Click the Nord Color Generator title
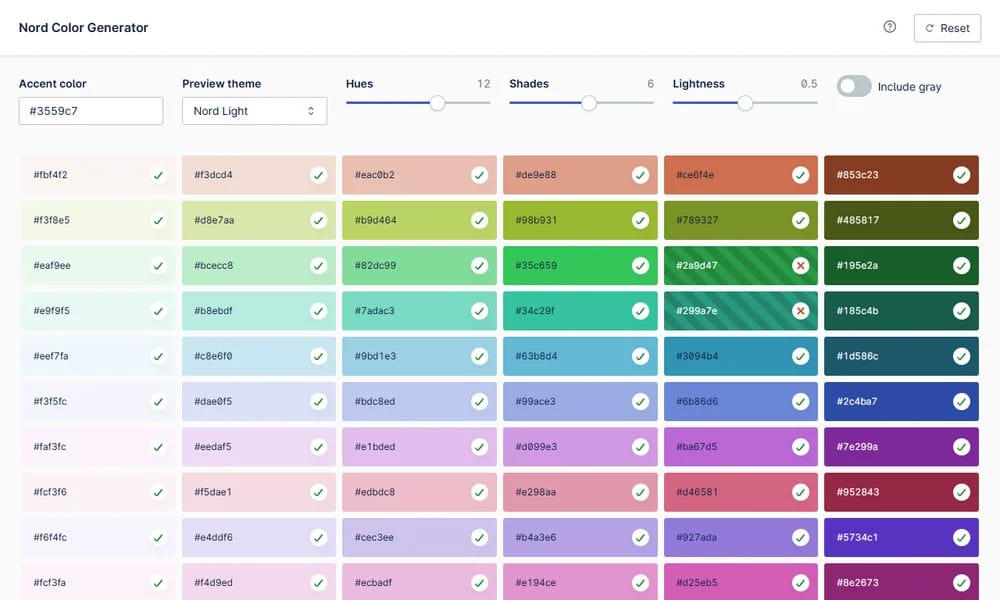The image size is (1000, 600). (84, 27)
